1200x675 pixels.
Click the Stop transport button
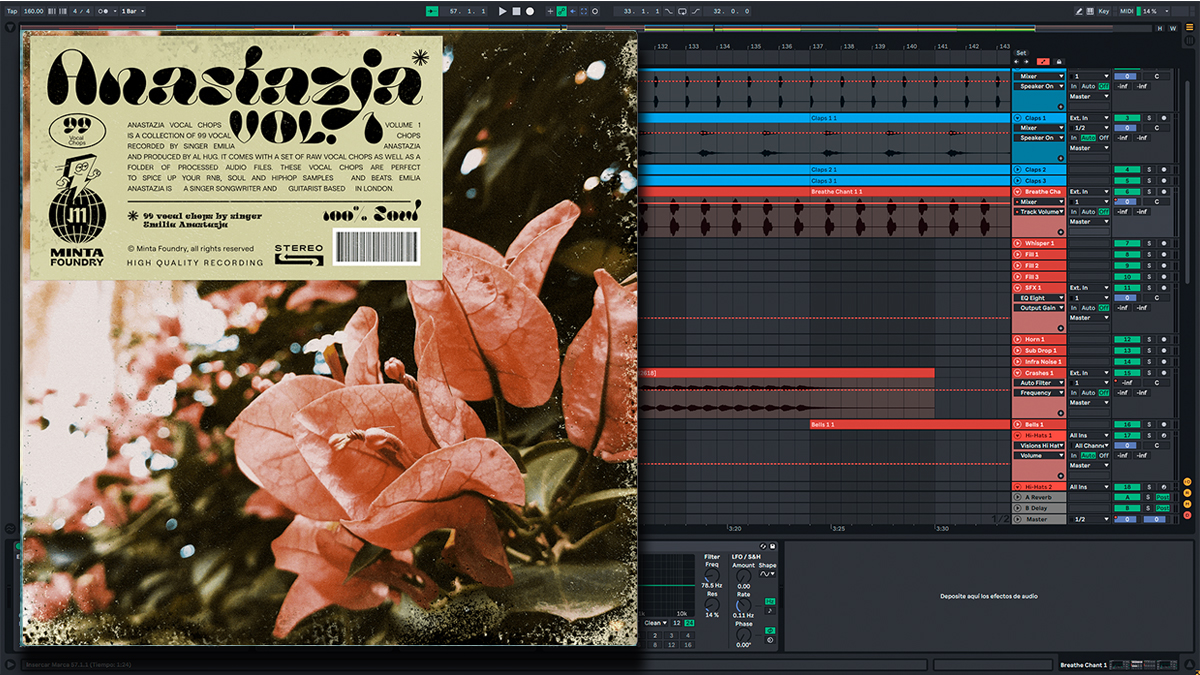pyautogui.click(x=516, y=11)
